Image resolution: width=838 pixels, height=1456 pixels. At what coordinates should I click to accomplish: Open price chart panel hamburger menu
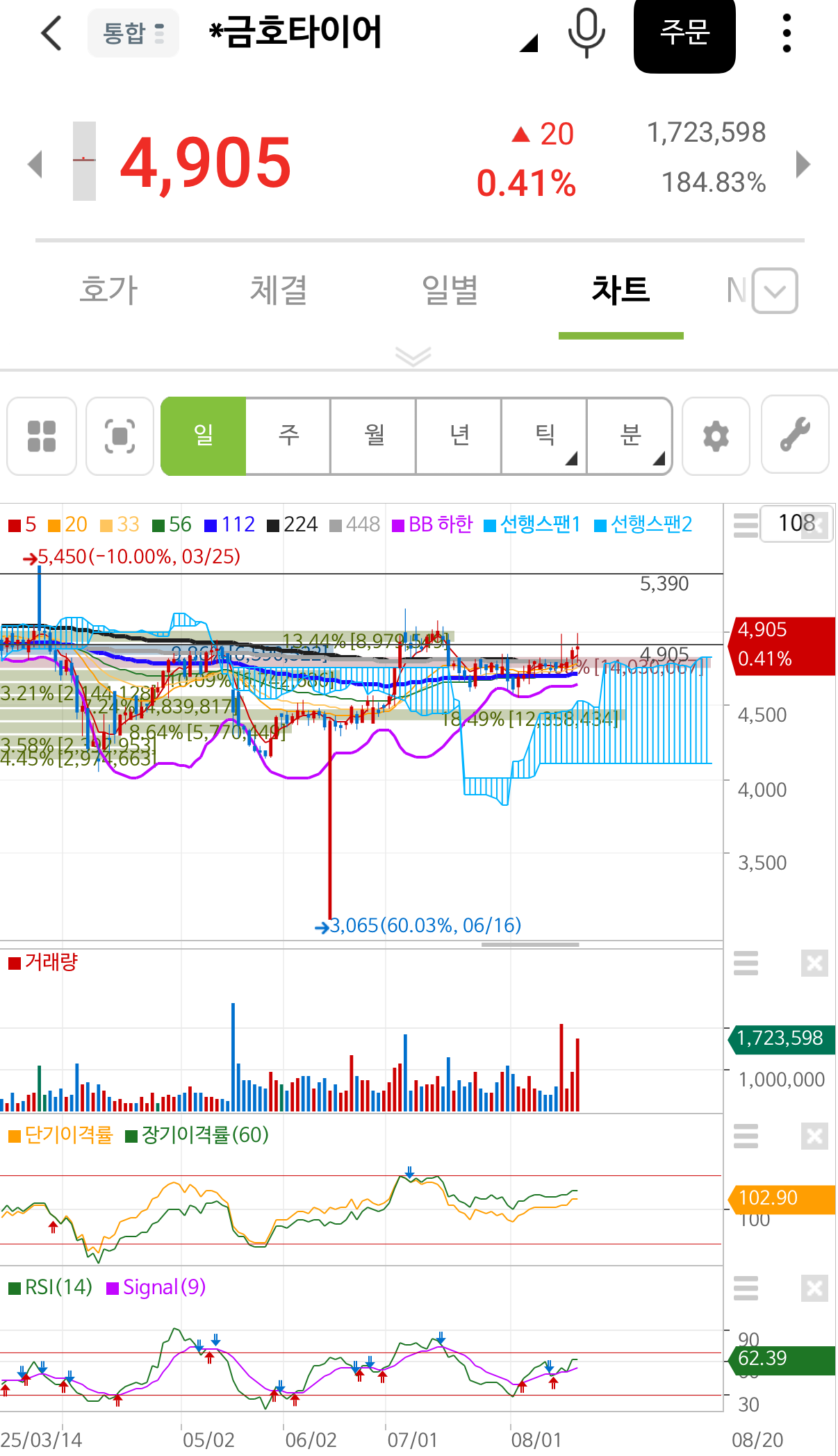tap(746, 525)
